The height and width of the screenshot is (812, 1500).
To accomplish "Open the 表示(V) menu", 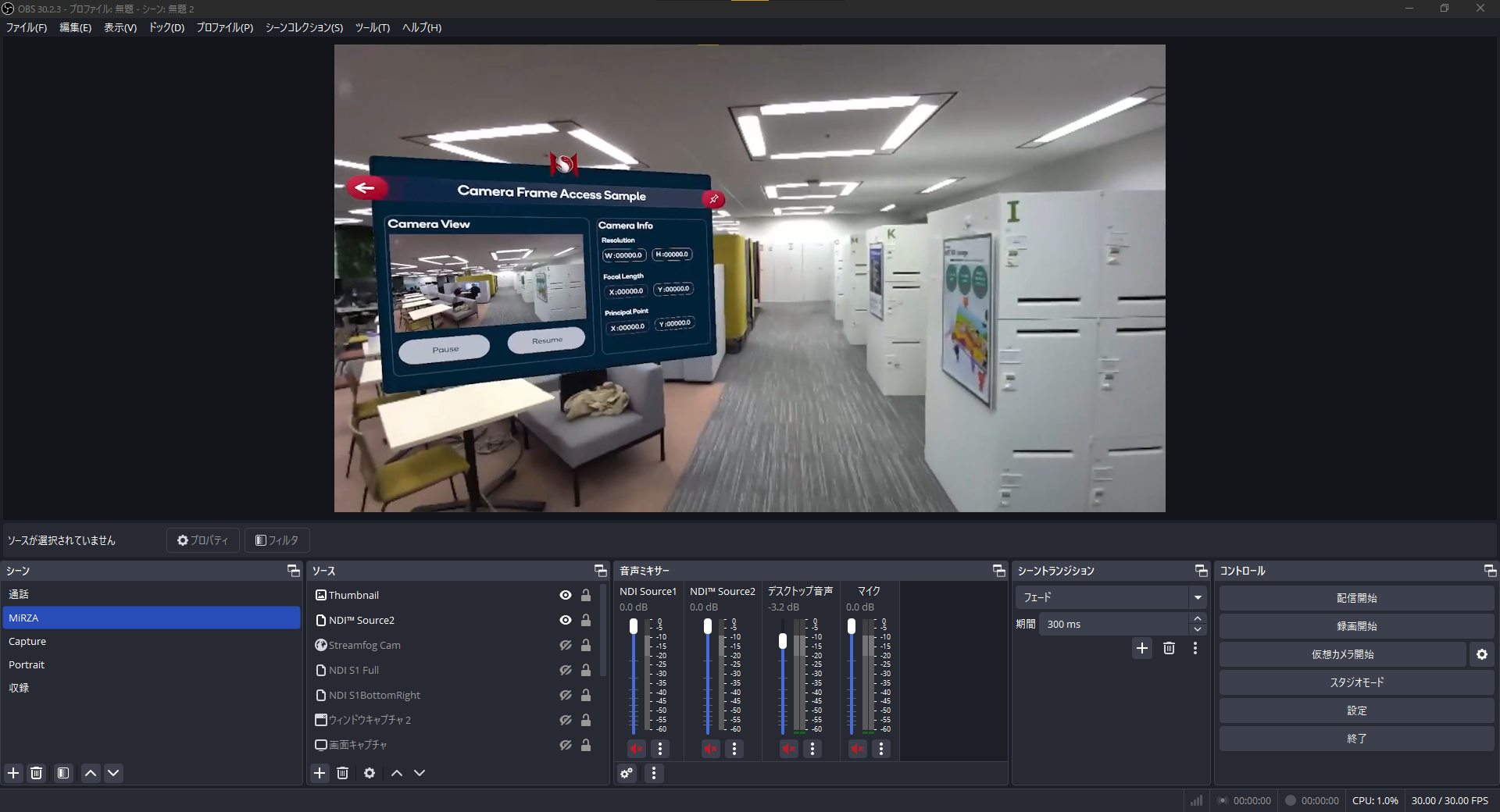I will (x=120, y=27).
